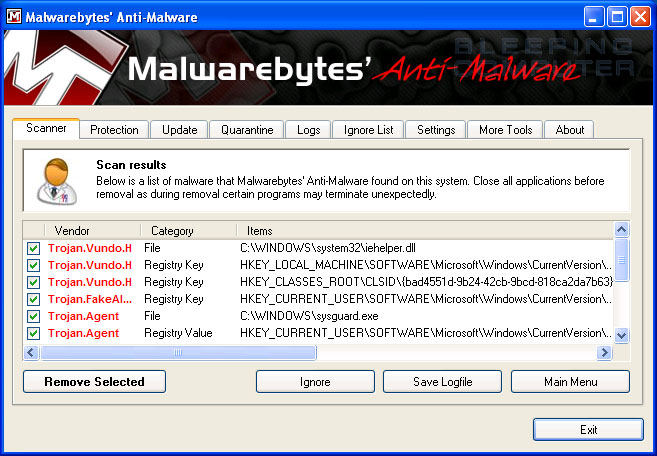Screen dimensions: 657x456
Task: Go to the Settings tab
Action: click(436, 130)
